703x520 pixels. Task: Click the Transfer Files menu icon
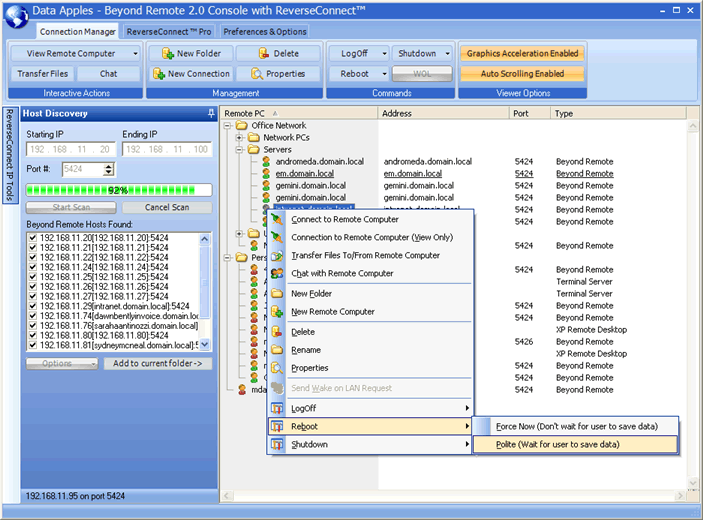click(277, 256)
